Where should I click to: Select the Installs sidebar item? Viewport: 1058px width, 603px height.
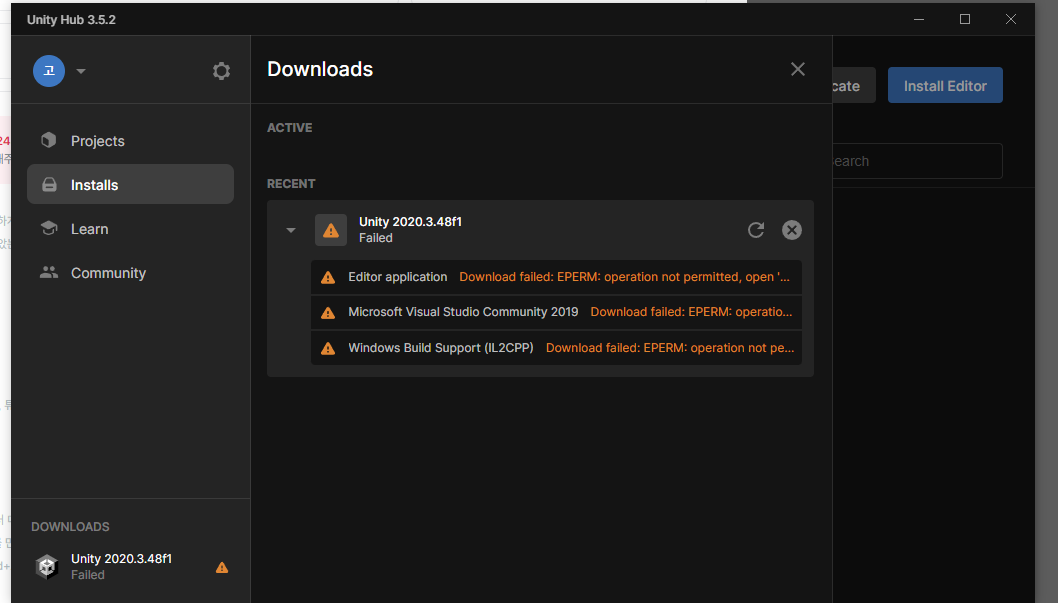[130, 184]
